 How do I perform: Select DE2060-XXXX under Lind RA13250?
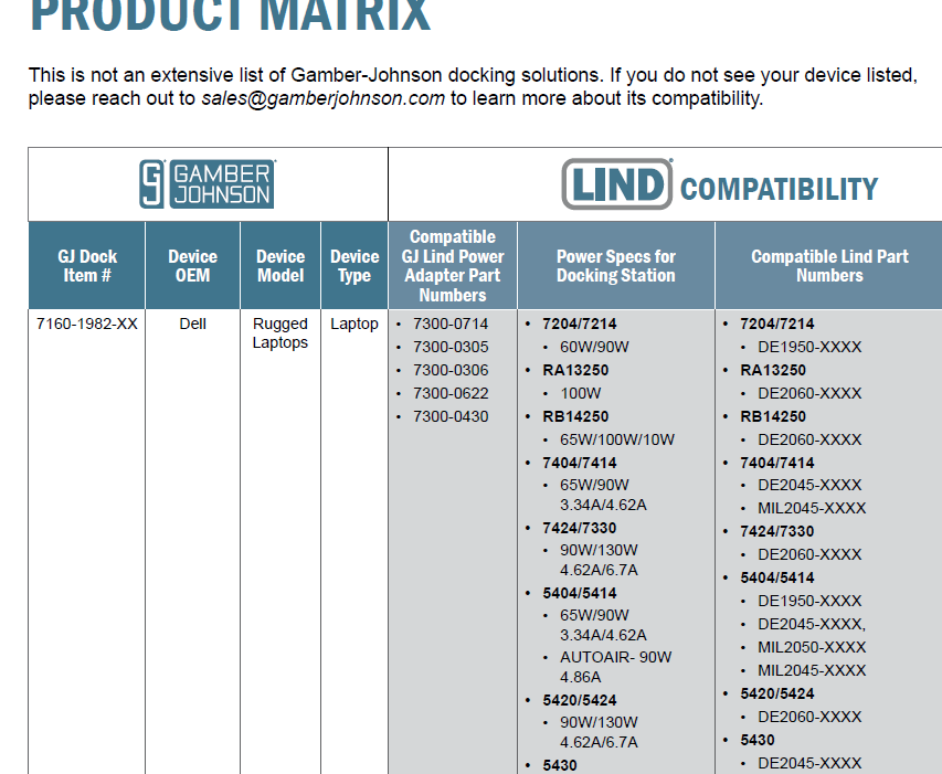tap(809, 394)
